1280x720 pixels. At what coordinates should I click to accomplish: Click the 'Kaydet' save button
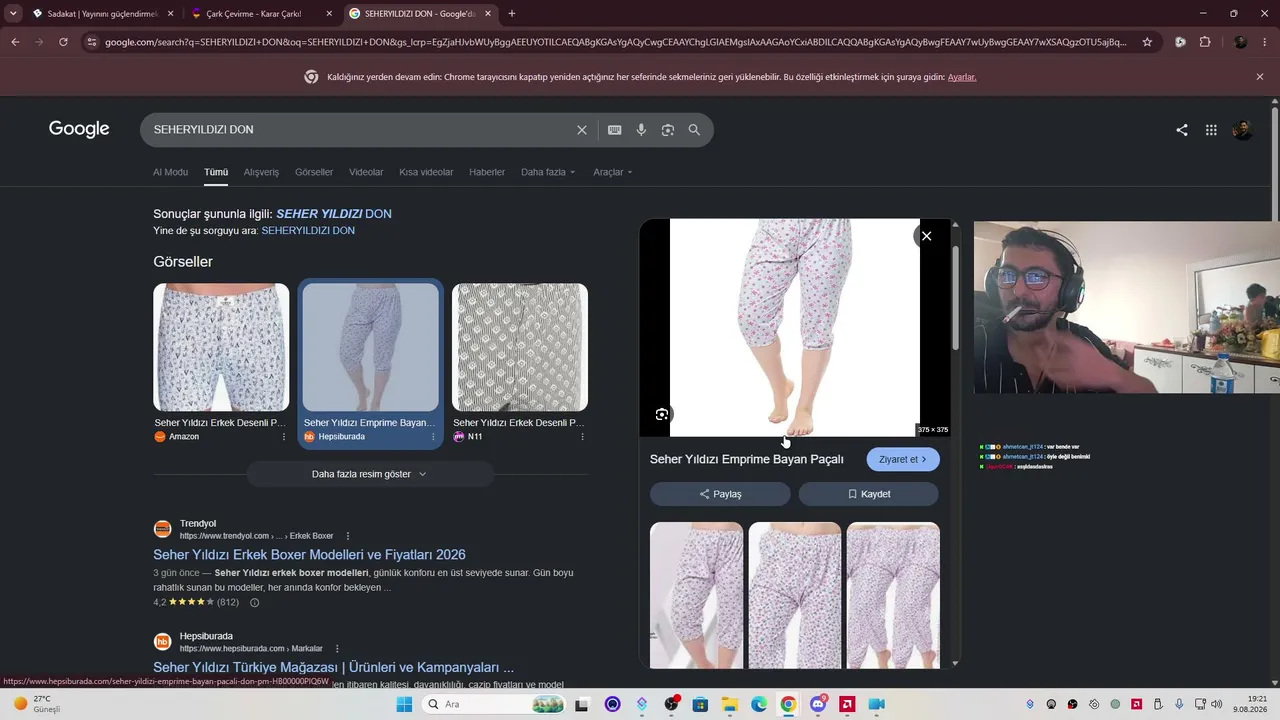pos(868,494)
